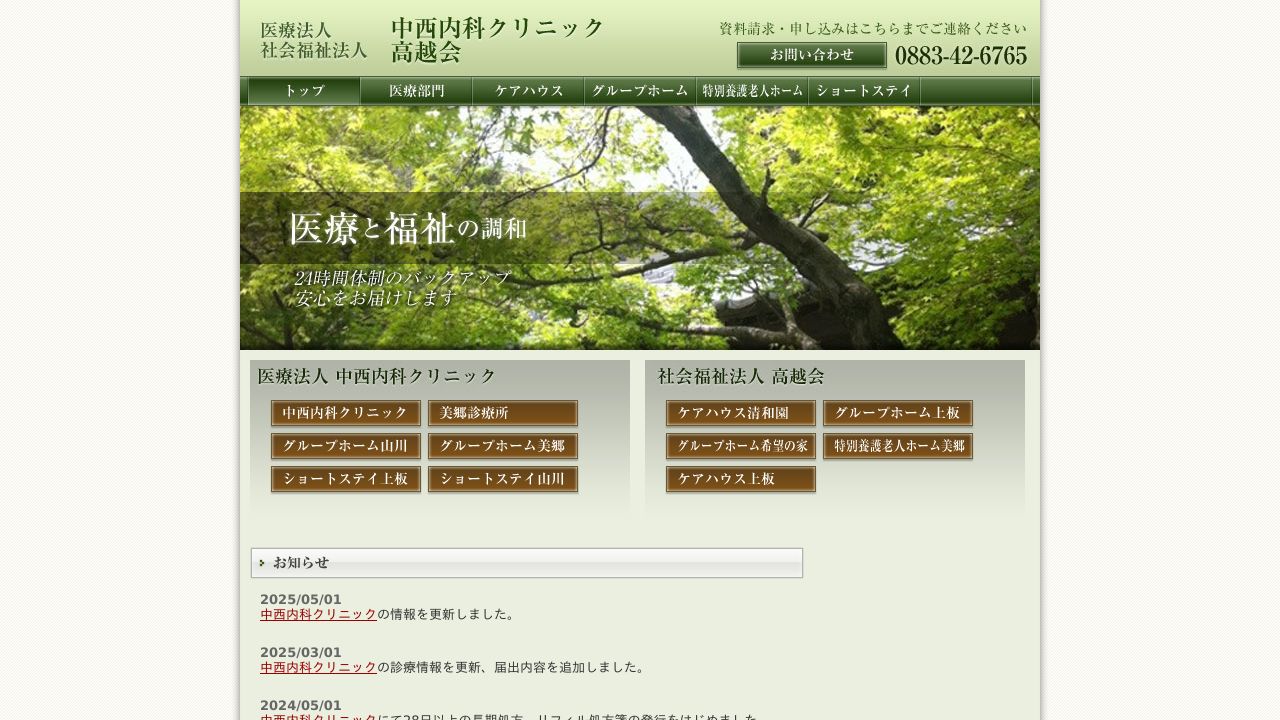
Task: Click the 中西内科クリニック button
Action: [x=345, y=413]
